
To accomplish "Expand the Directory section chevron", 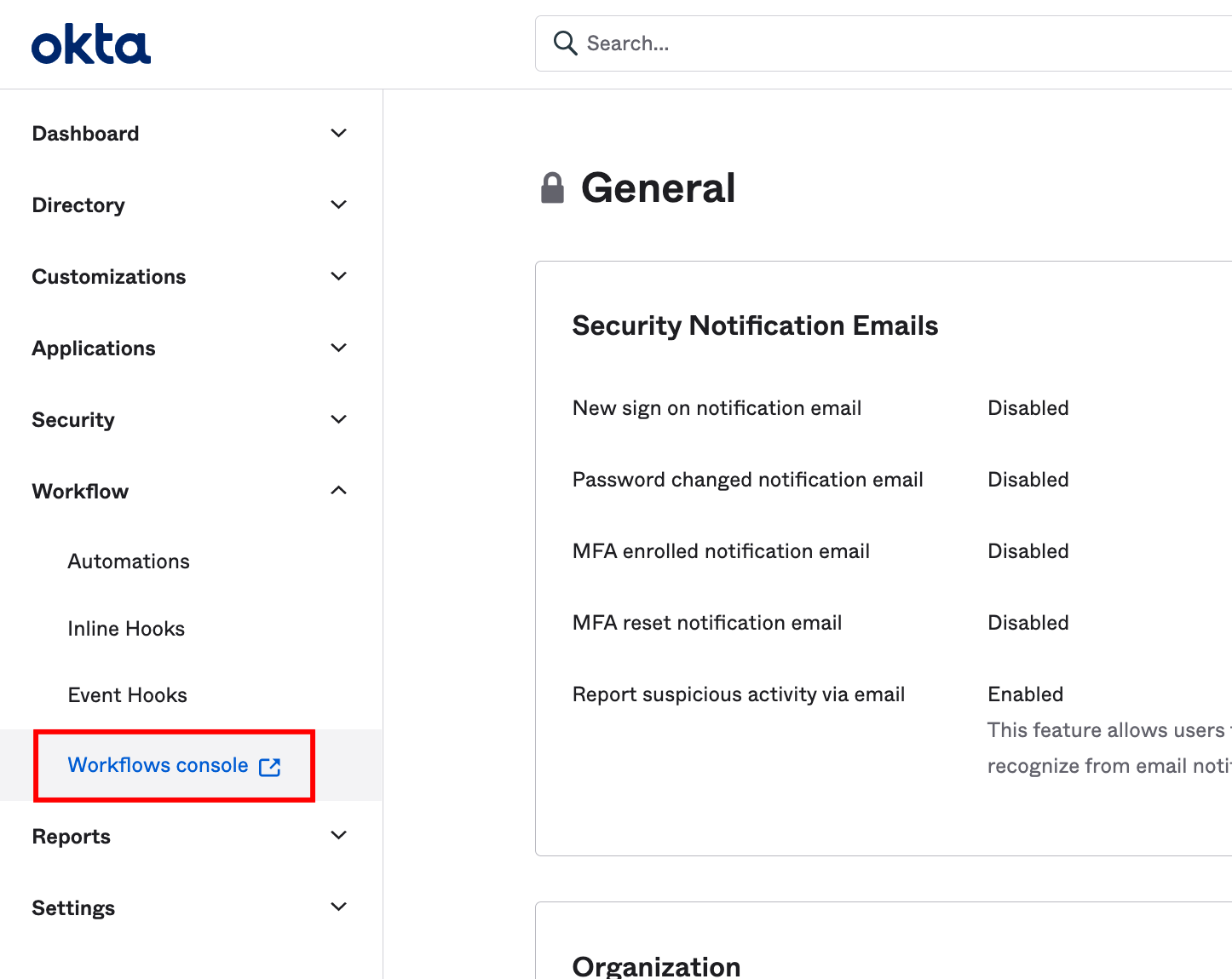I will coord(338,204).
